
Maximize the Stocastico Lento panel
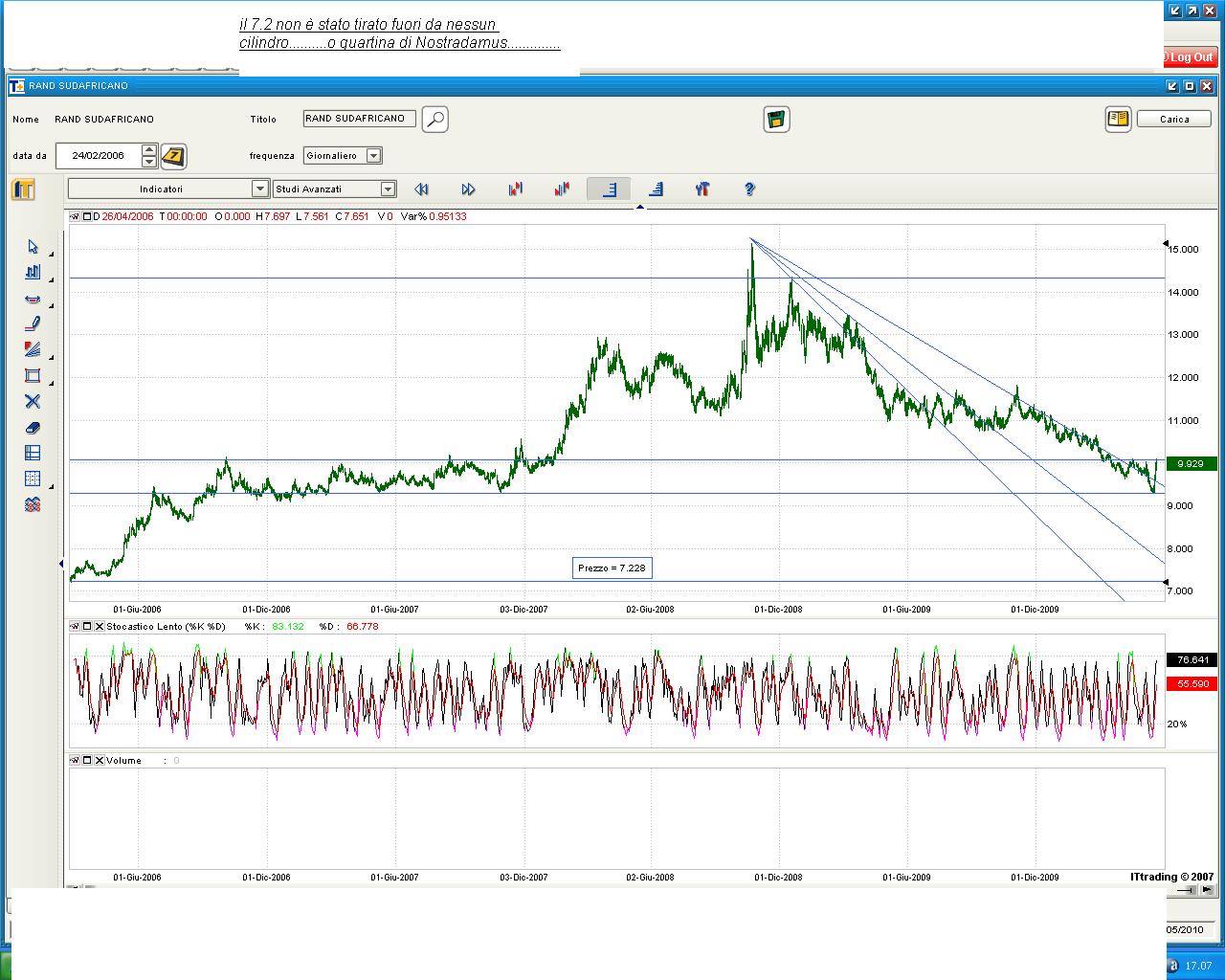[86, 626]
